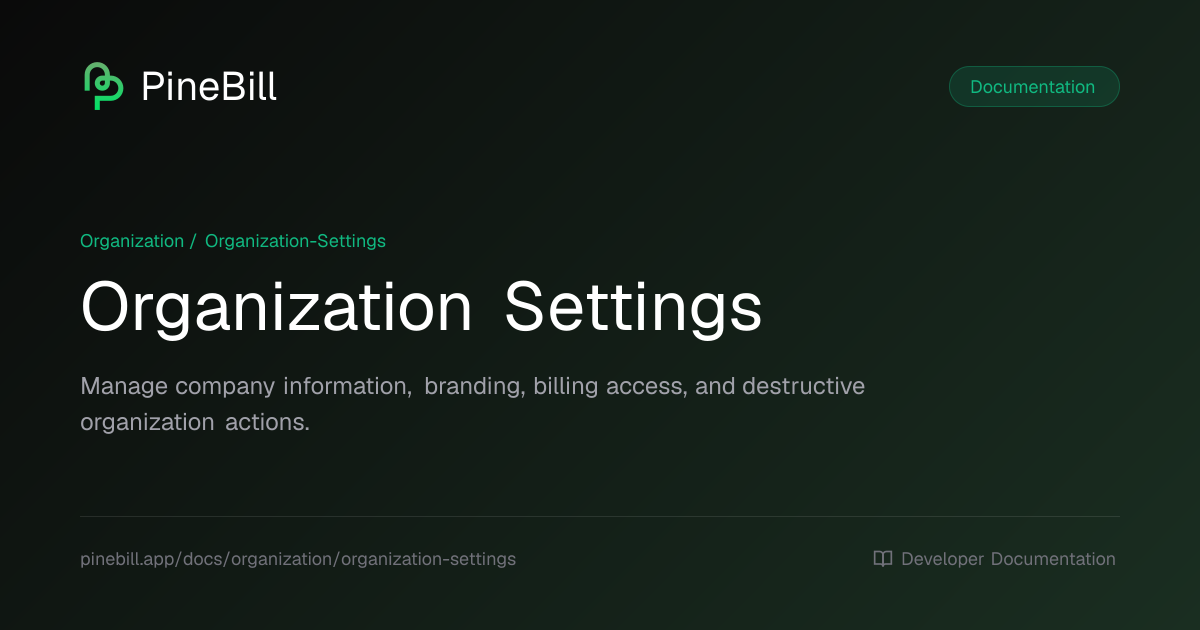This screenshot has height=630, width=1200.
Task: Click the Organization Settings page heading
Action: (x=421, y=308)
